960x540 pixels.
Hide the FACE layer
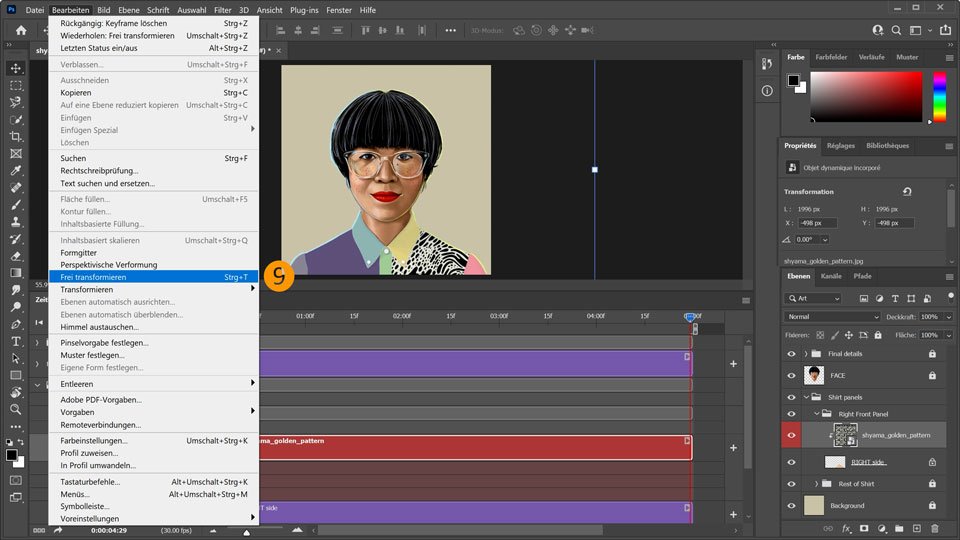click(x=791, y=376)
